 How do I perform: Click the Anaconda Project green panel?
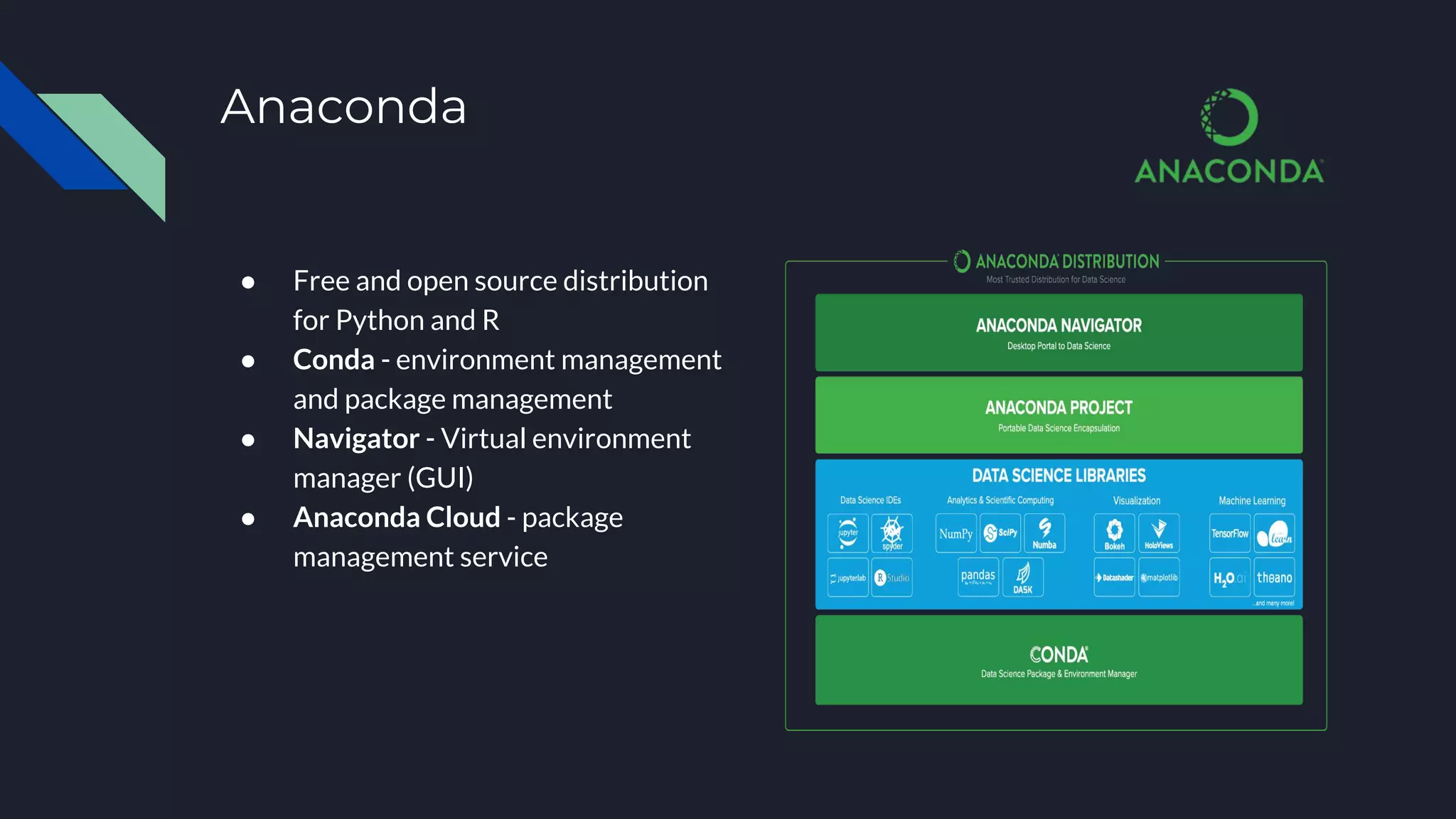pos(1059,415)
